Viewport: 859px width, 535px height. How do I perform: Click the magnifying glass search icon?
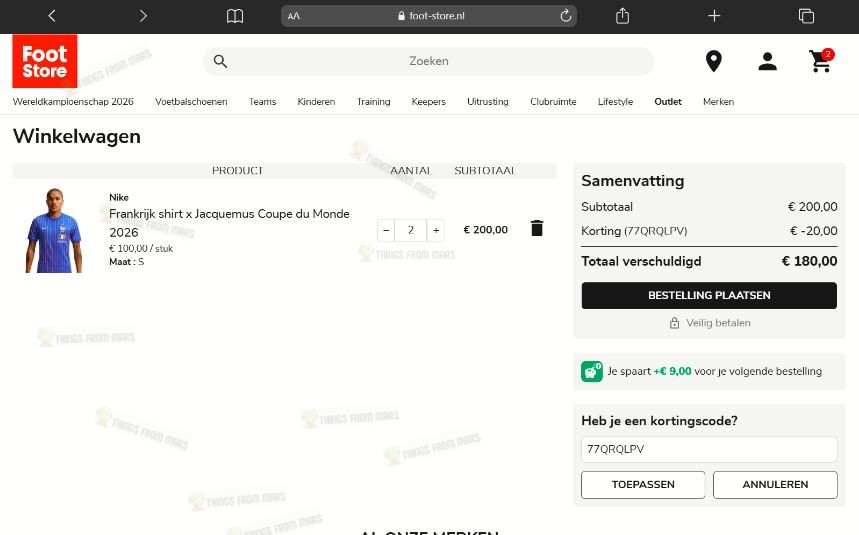(220, 61)
